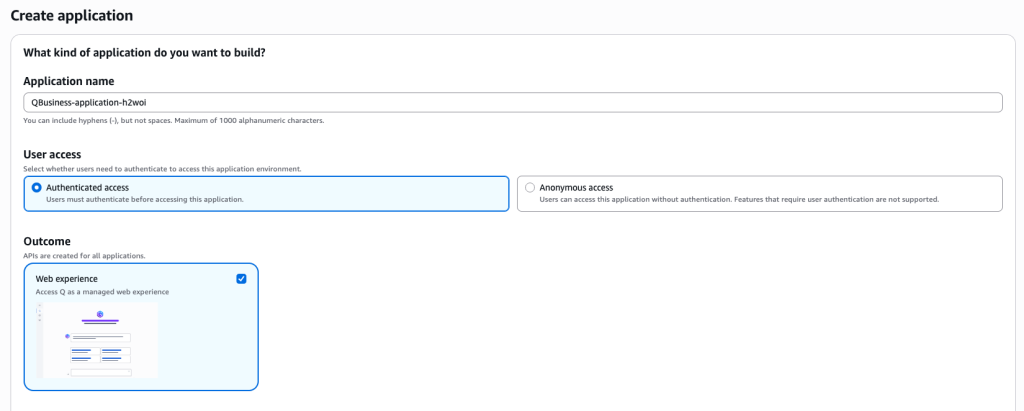Click "What kind of application do you want to build?" text
Image resolution: width=1024 pixels, height=411 pixels.
[144, 53]
